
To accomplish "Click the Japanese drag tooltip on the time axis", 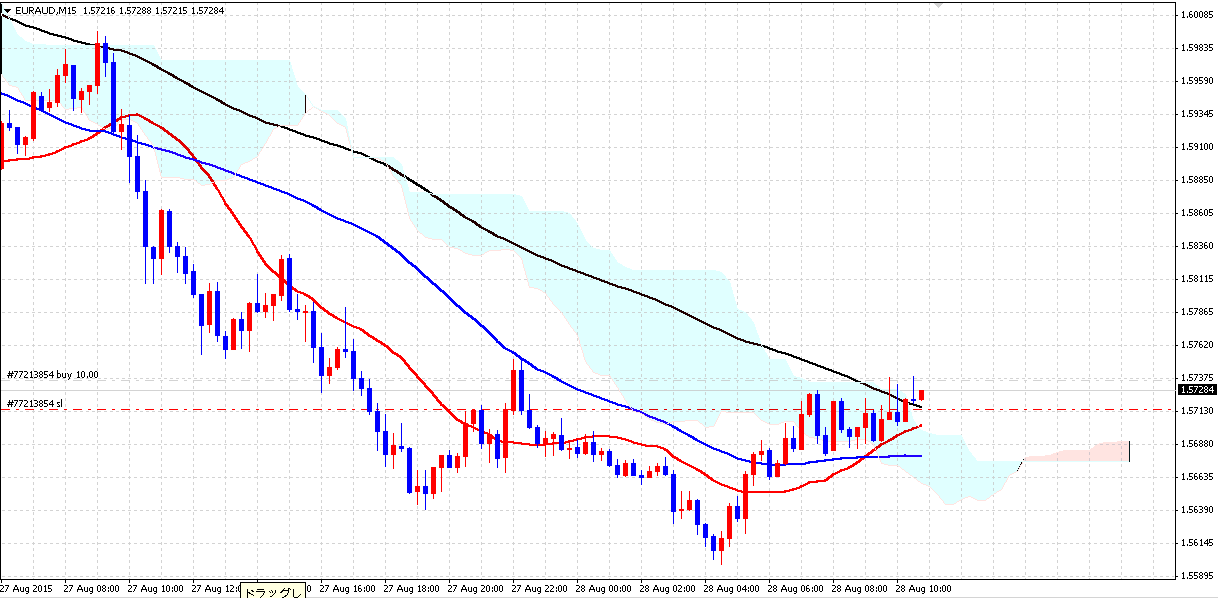I will (x=273, y=591).
